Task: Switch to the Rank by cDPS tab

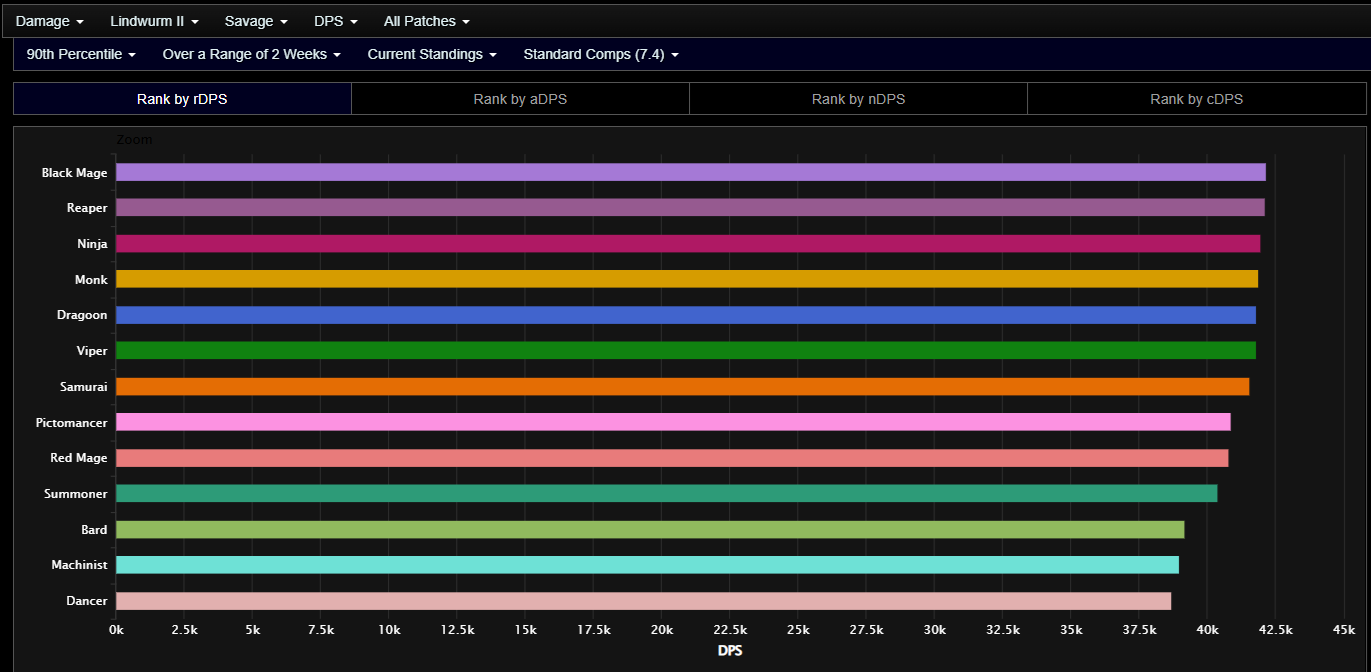Action: click(x=1196, y=99)
